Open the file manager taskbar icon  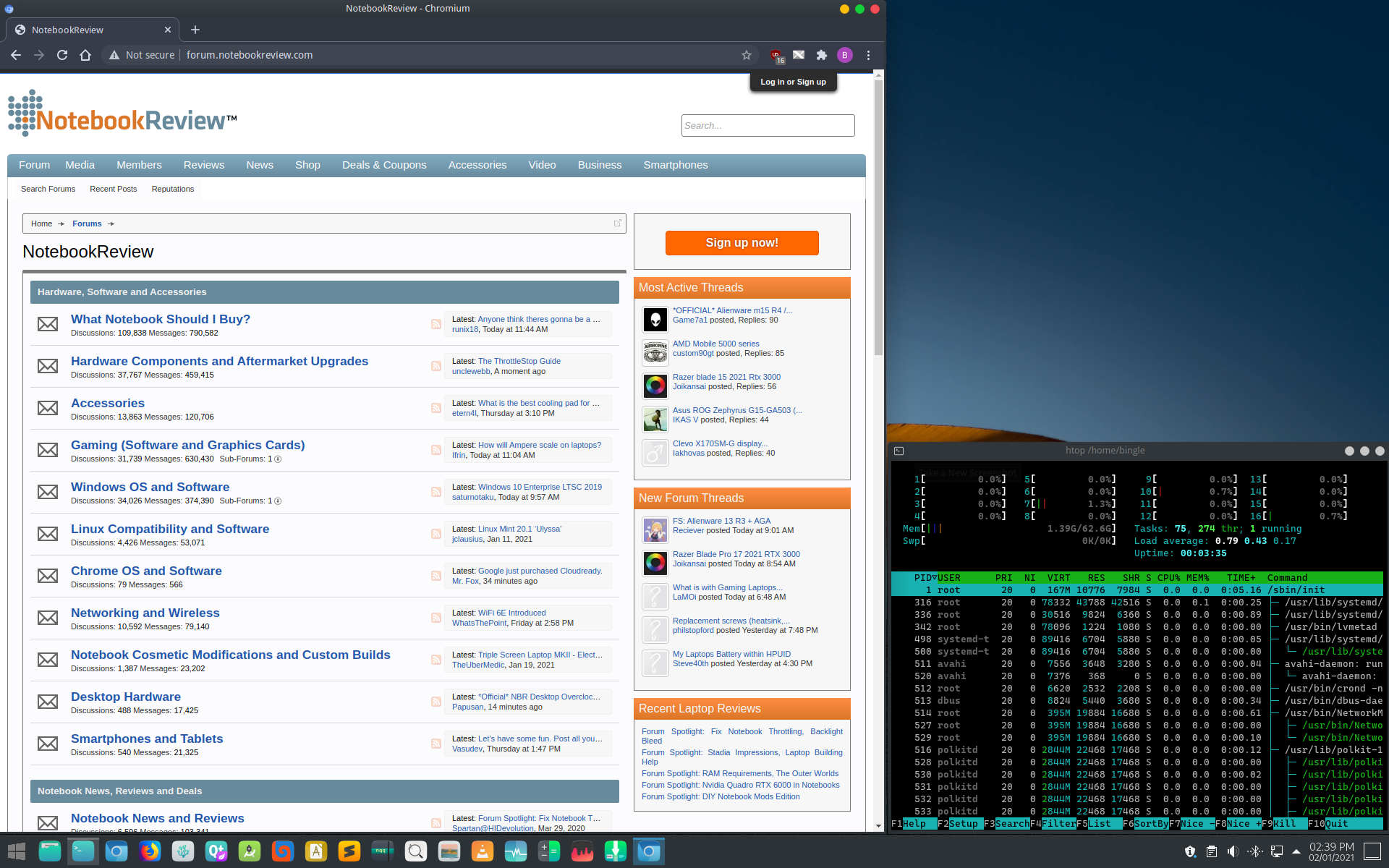(x=50, y=851)
